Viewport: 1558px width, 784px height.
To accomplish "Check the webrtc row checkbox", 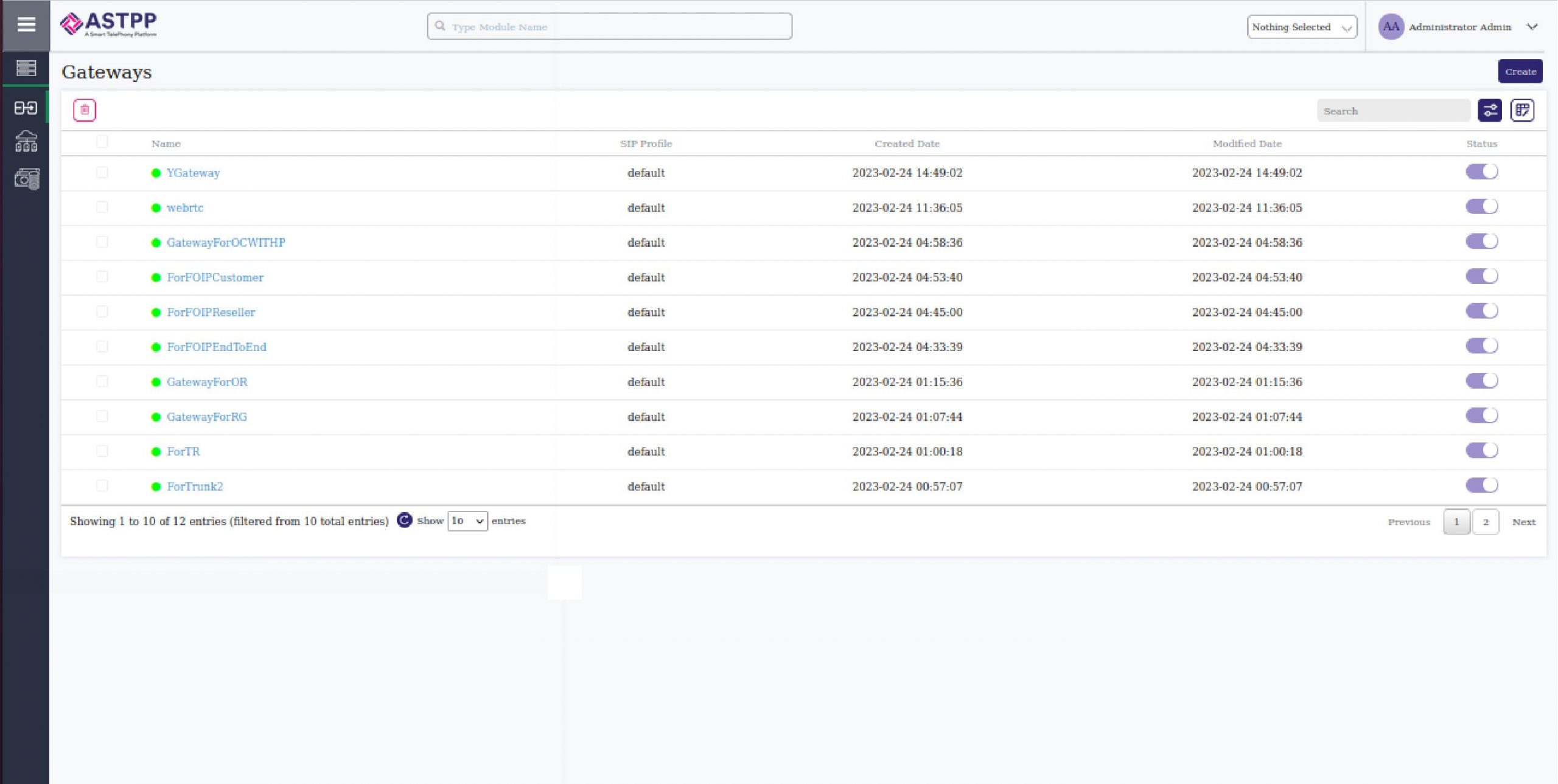I will pos(102,207).
